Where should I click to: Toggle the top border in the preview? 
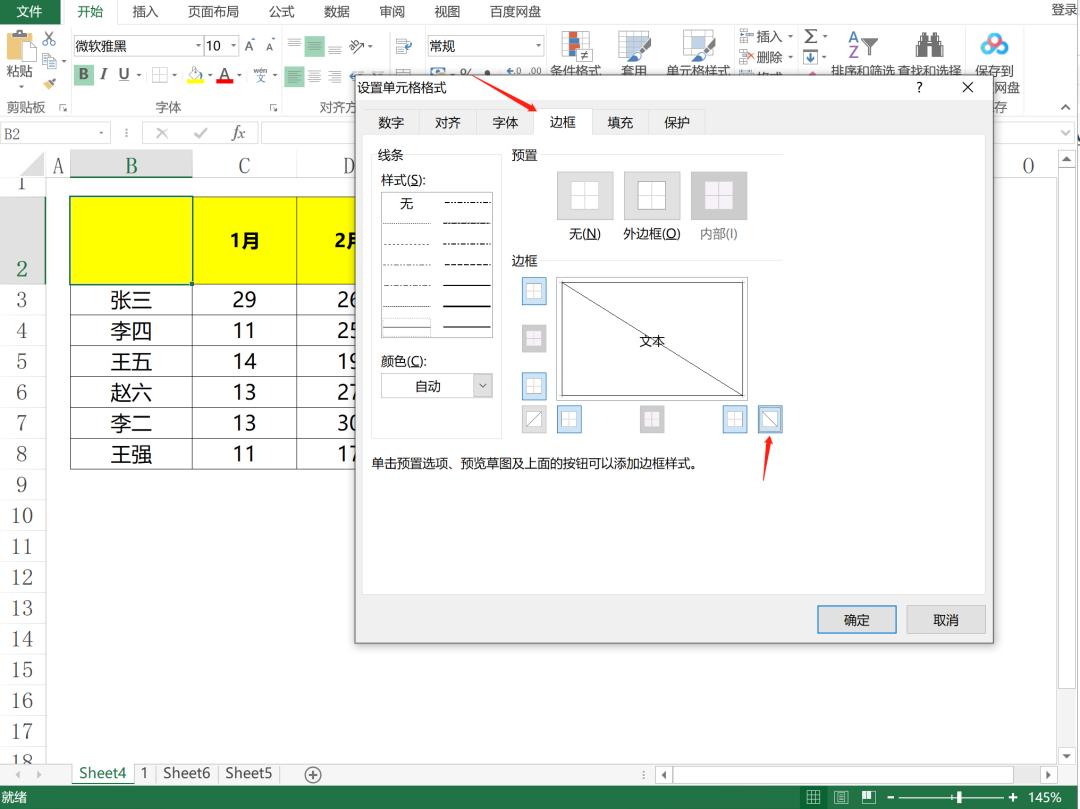point(534,291)
